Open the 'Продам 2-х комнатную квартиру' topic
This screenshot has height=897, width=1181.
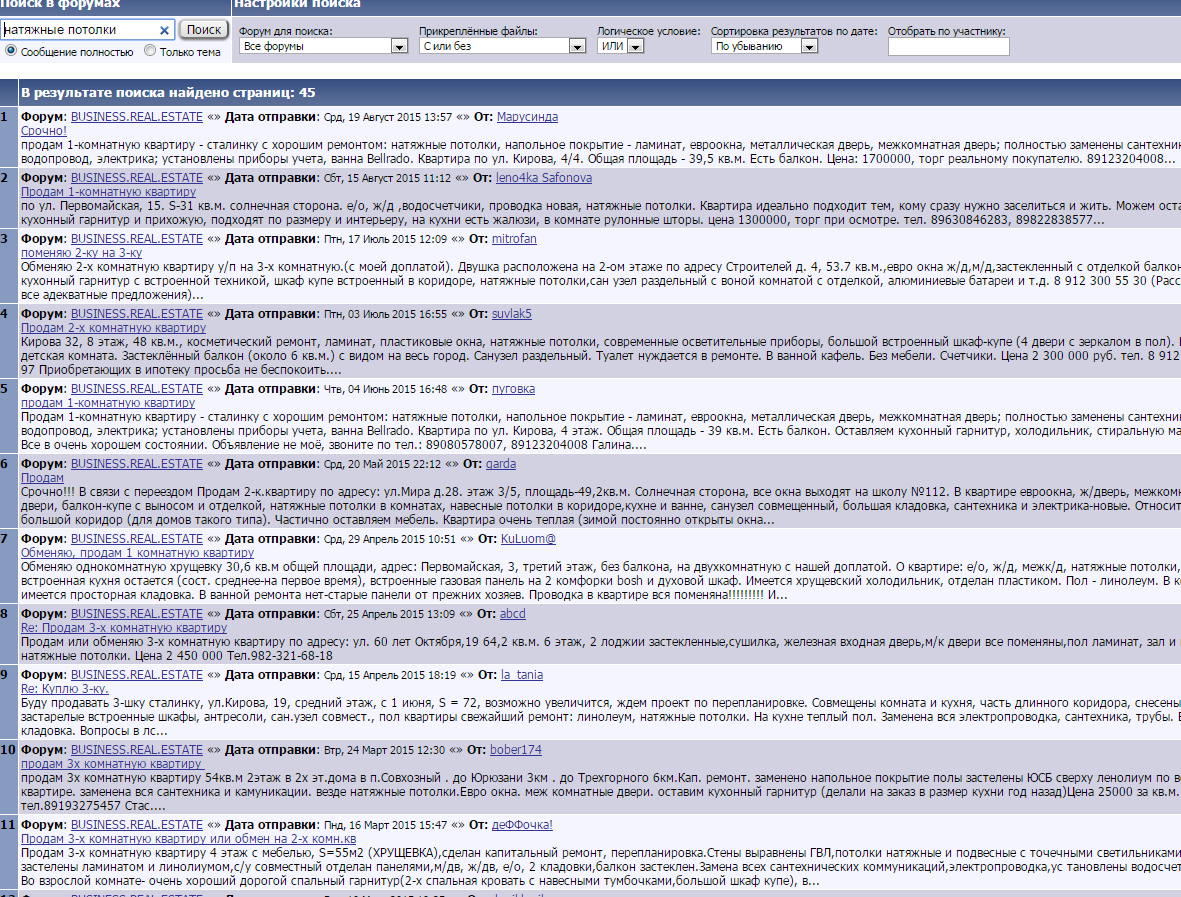click(x=113, y=328)
